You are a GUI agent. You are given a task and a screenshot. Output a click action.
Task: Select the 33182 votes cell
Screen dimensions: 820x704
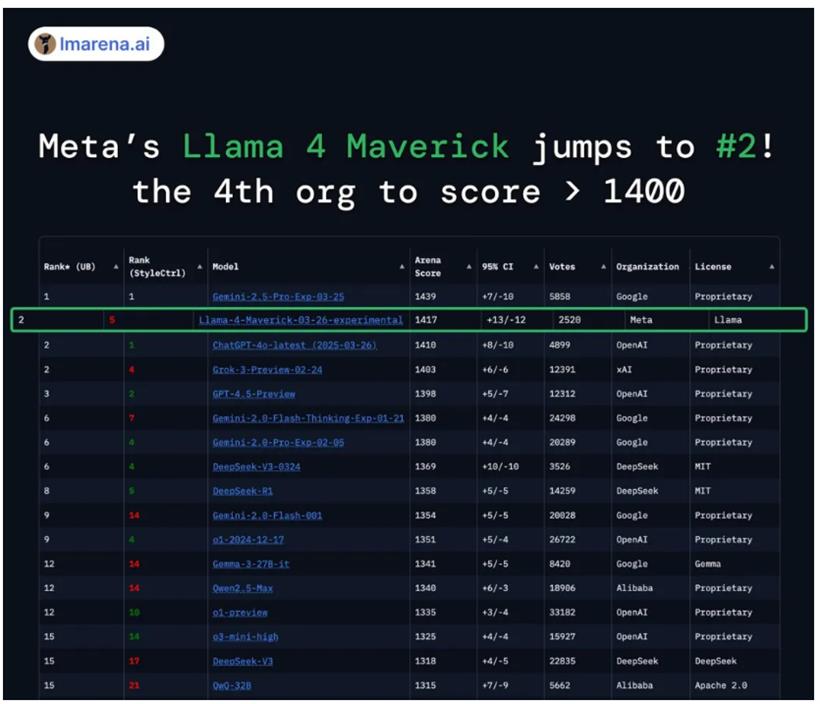[562, 612]
